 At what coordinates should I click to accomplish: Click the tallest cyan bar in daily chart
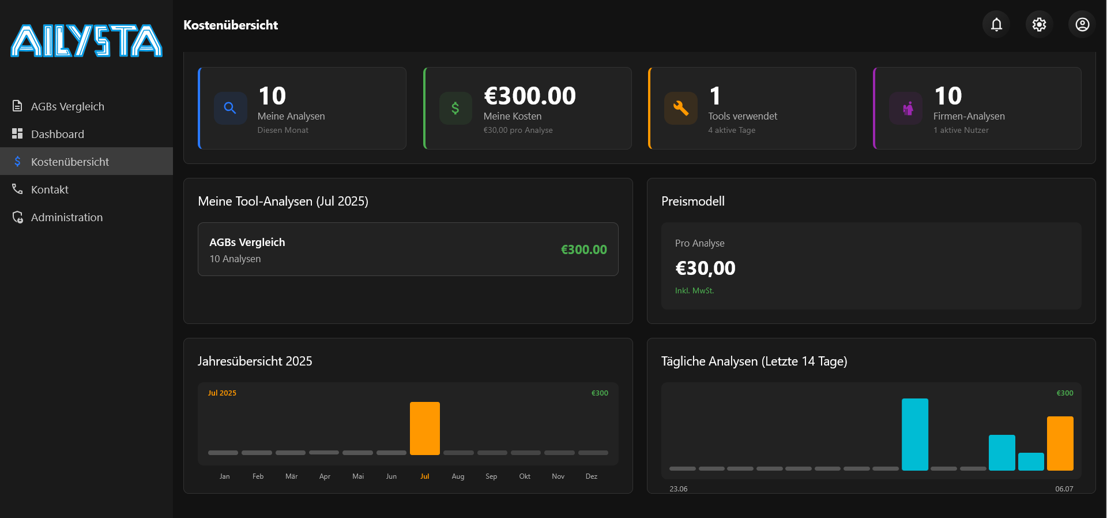pos(914,434)
